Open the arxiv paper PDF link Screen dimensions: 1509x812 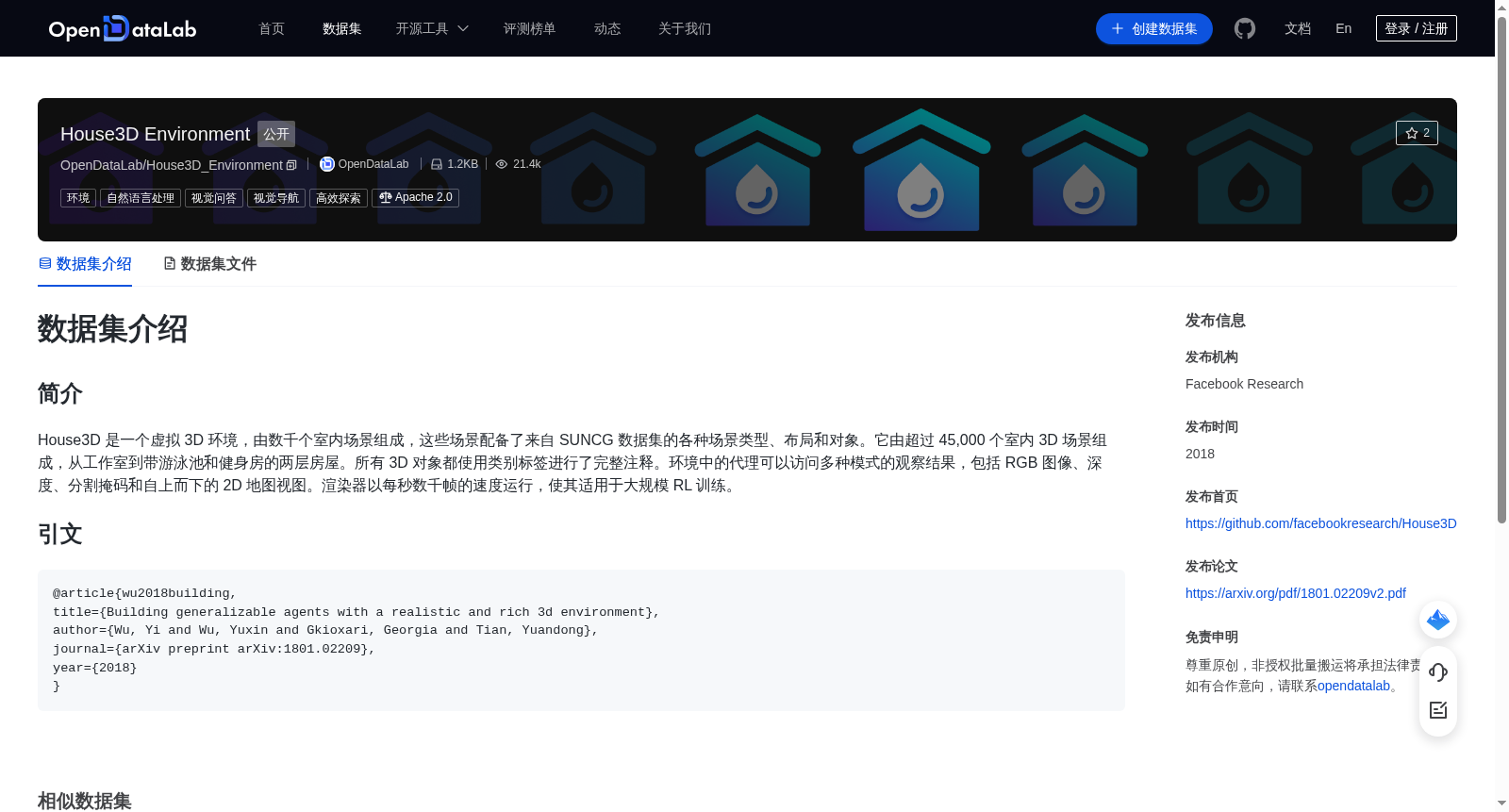pos(1295,593)
